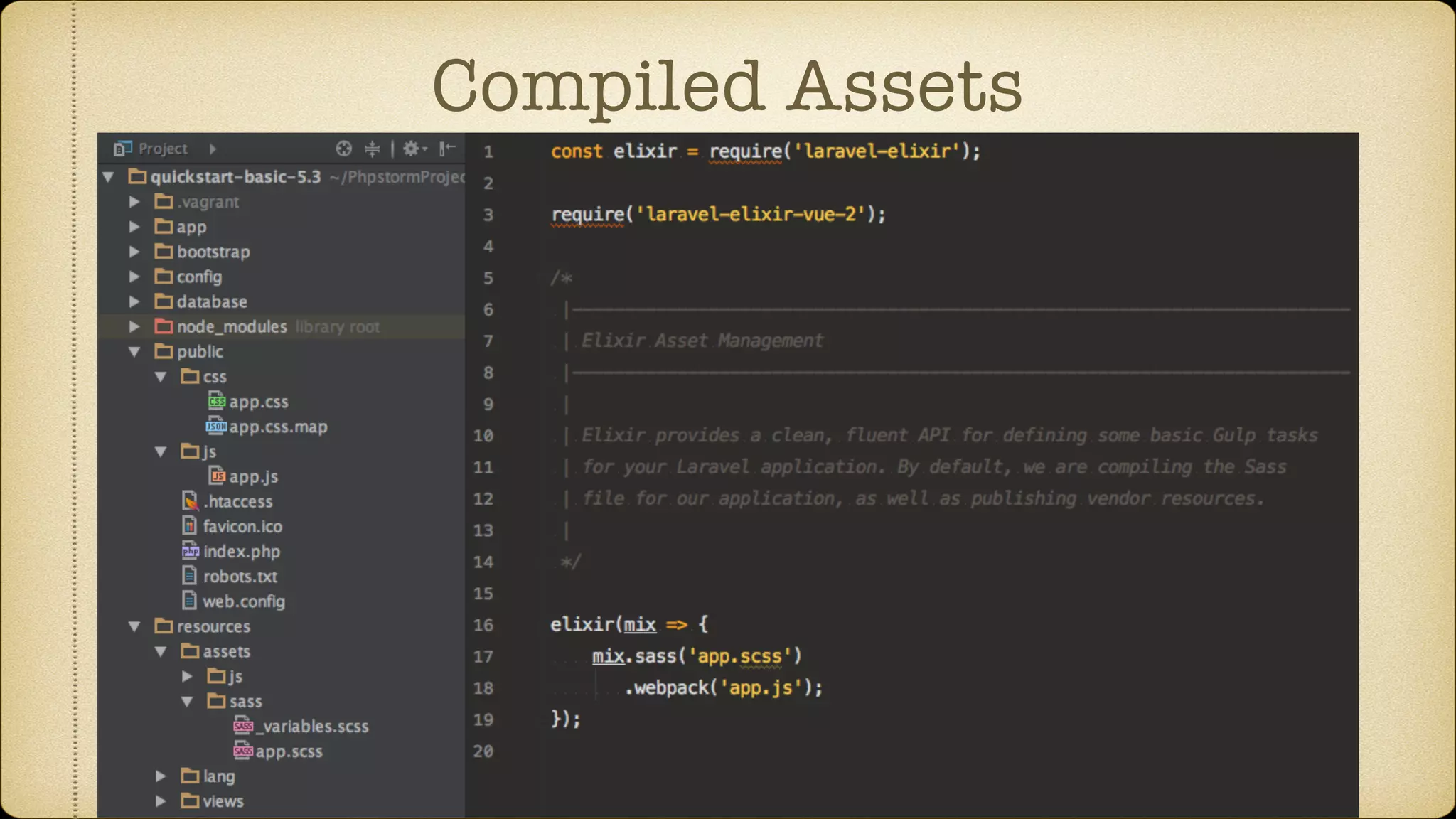The width and height of the screenshot is (1456, 819).
Task: Select the app.css.map JSON file icon
Action: pyautogui.click(x=216, y=426)
